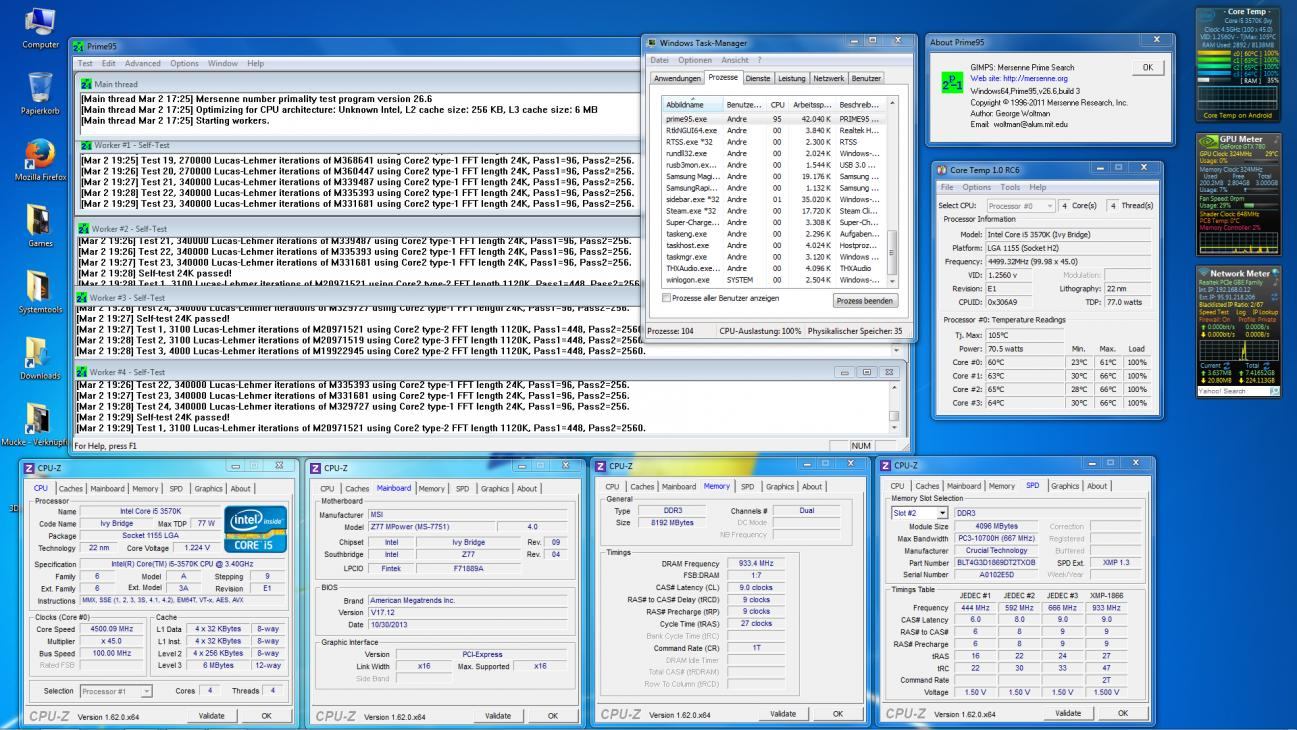
Task: Click the Worker #3 Self-Test window icon
Action: pyautogui.click(x=82, y=298)
